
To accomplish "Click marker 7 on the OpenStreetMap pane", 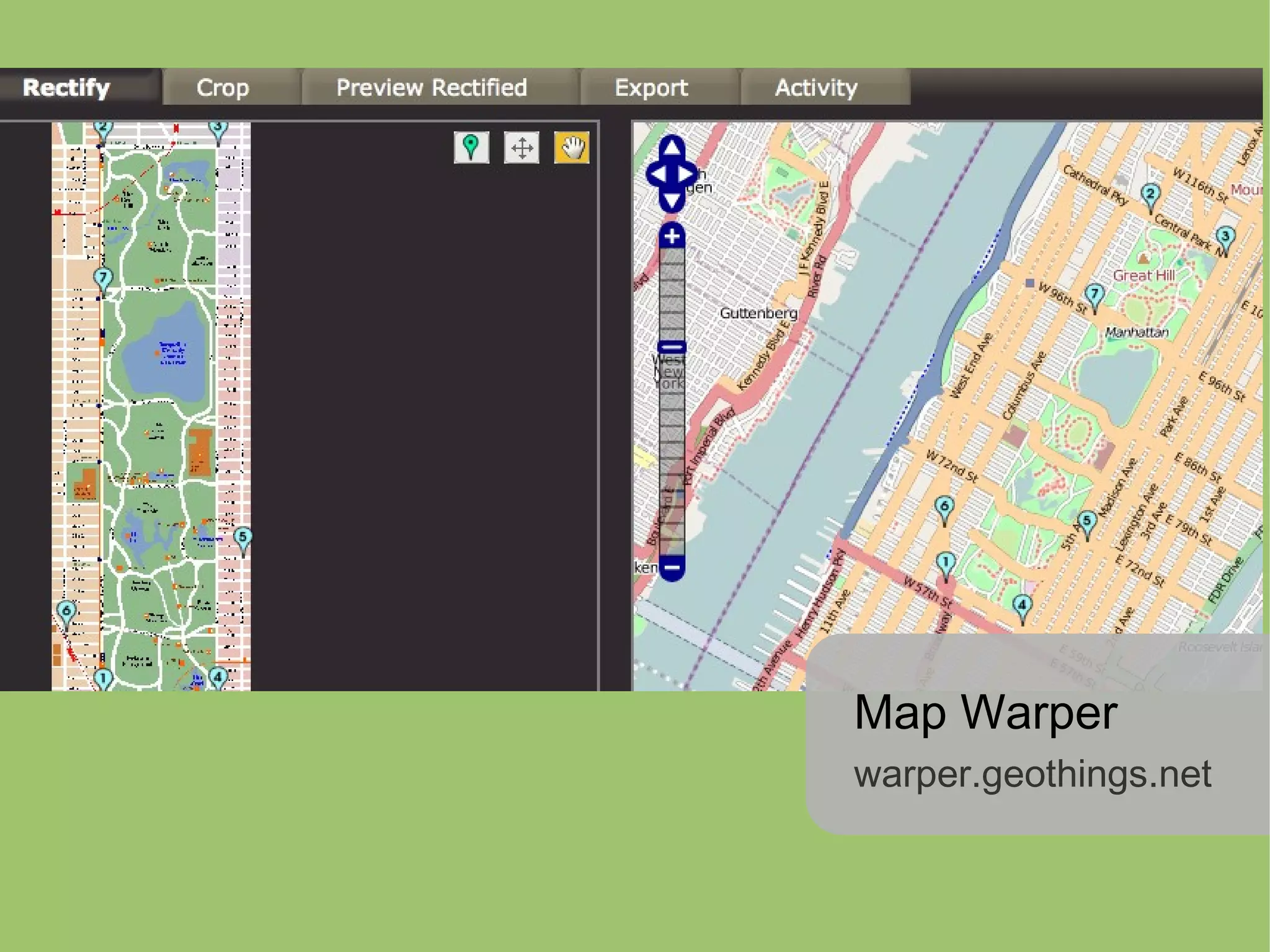I will click(1095, 297).
